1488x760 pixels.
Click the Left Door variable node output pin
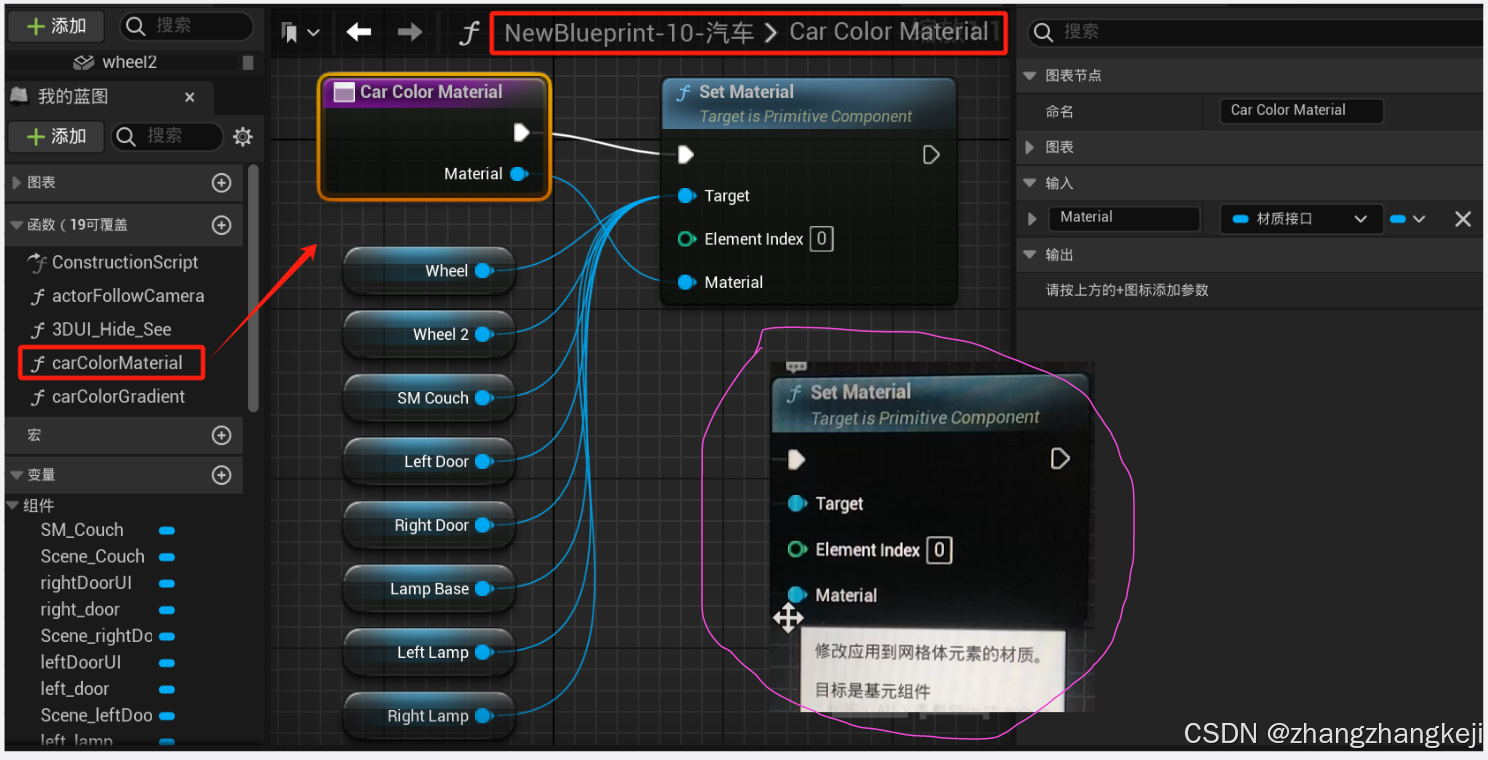pos(484,461)
